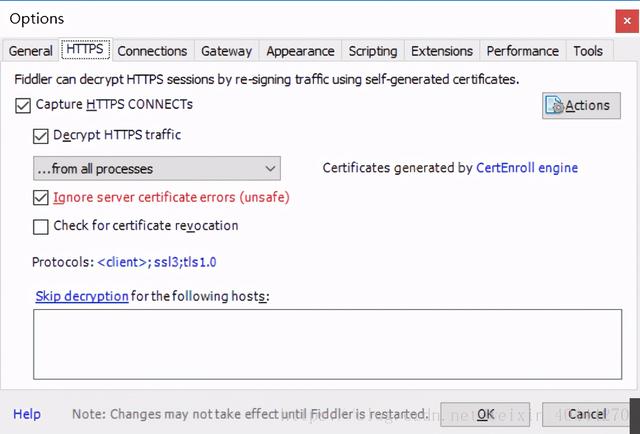Screen dimensions: 640x434
Task: Open the Scripting tab
Action: pos(373,51)
